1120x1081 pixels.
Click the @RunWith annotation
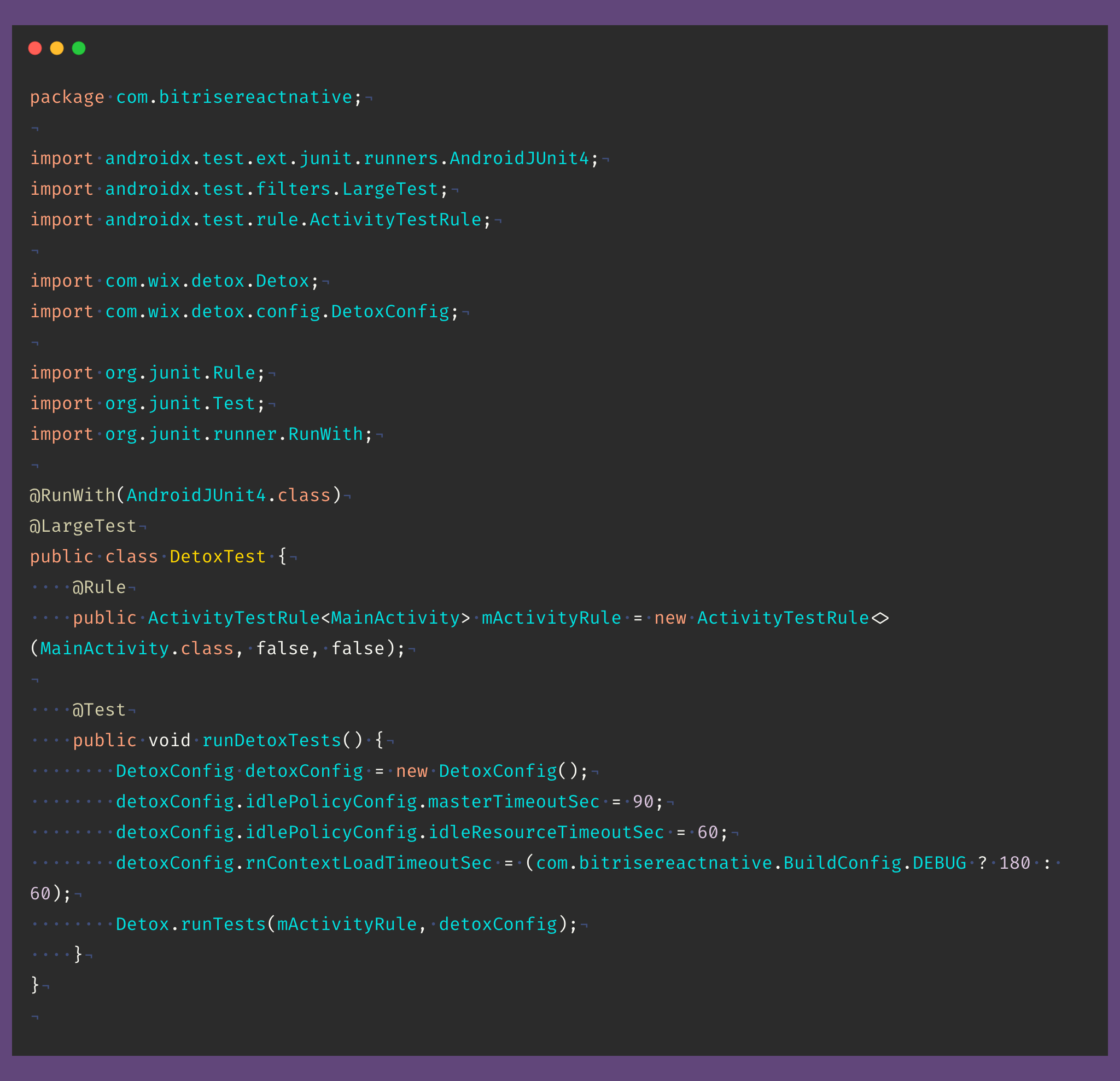point(72,495)
